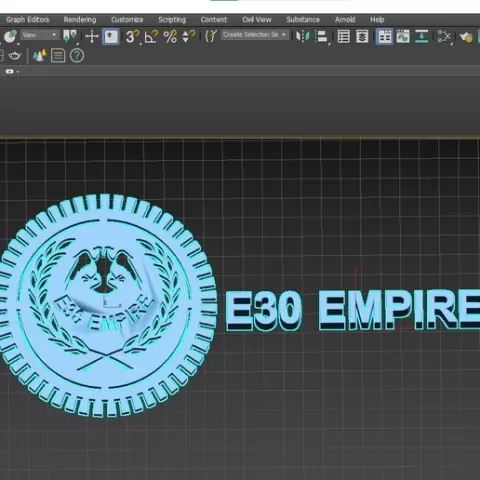Toggle Percent Snap in the toolbar
The width and height of the screenshot is (480, 480).
170,36
